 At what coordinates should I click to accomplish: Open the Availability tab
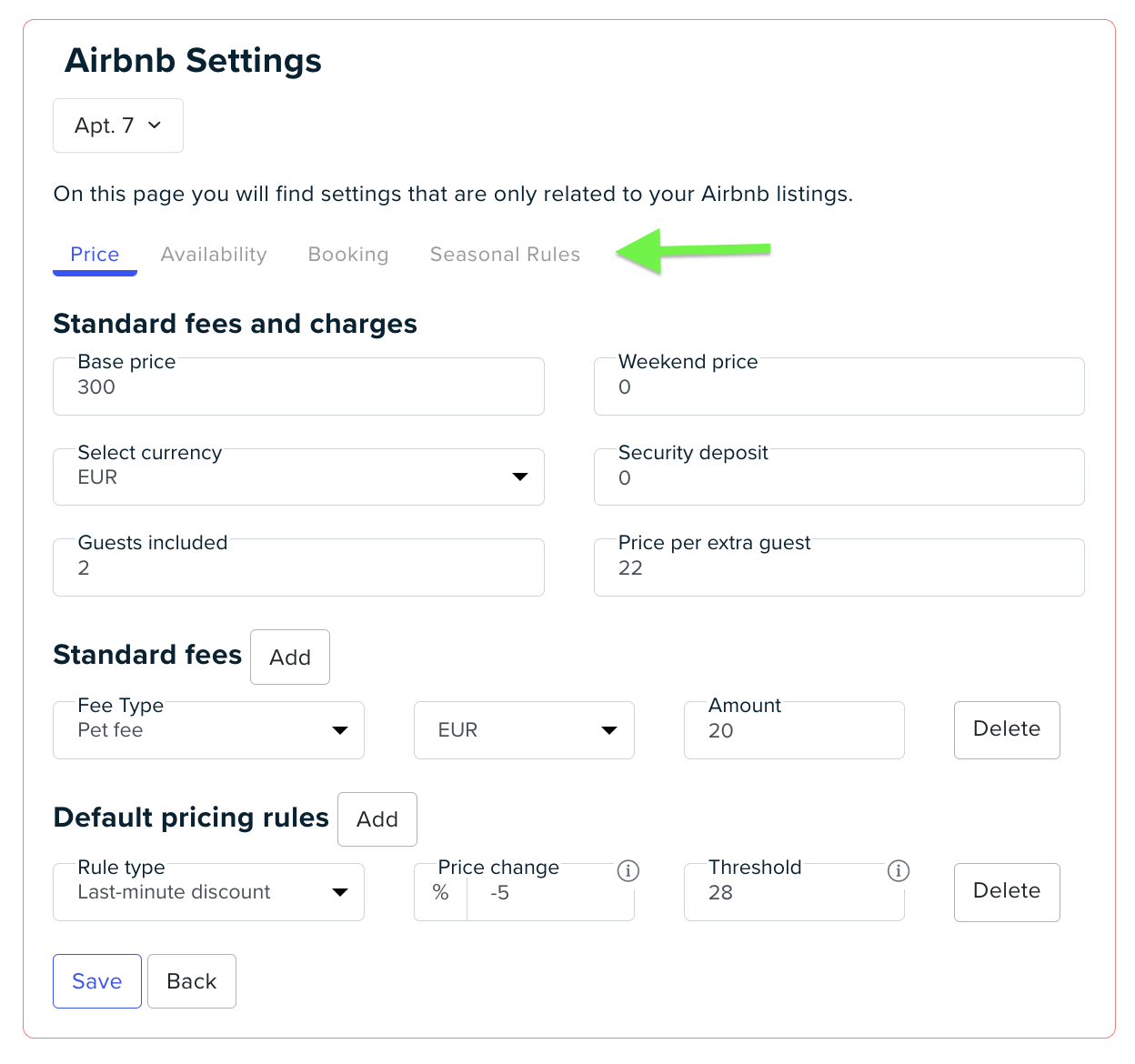[x=214, y=255]
